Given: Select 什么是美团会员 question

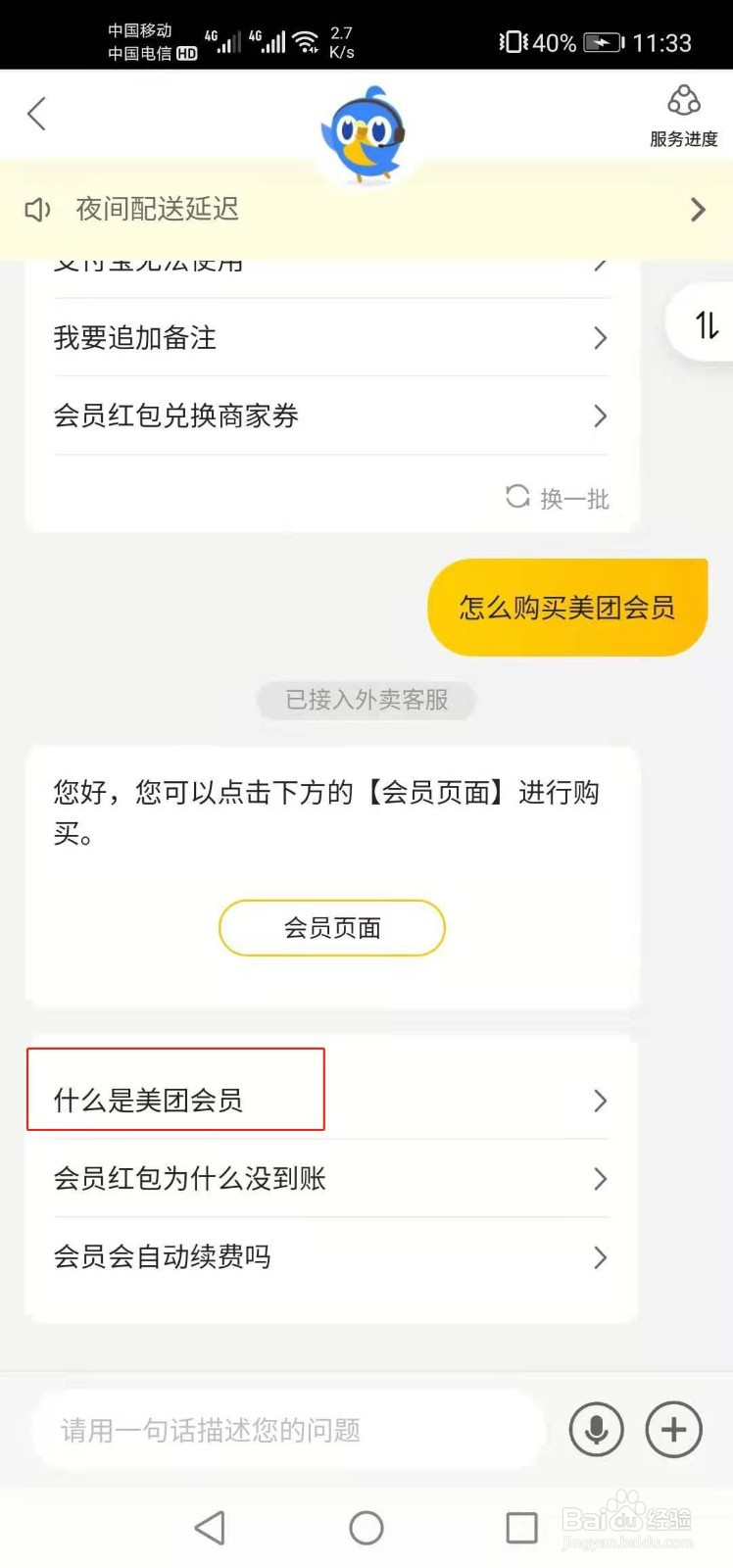Looking at the screenshot, I should coord(149,1101).
